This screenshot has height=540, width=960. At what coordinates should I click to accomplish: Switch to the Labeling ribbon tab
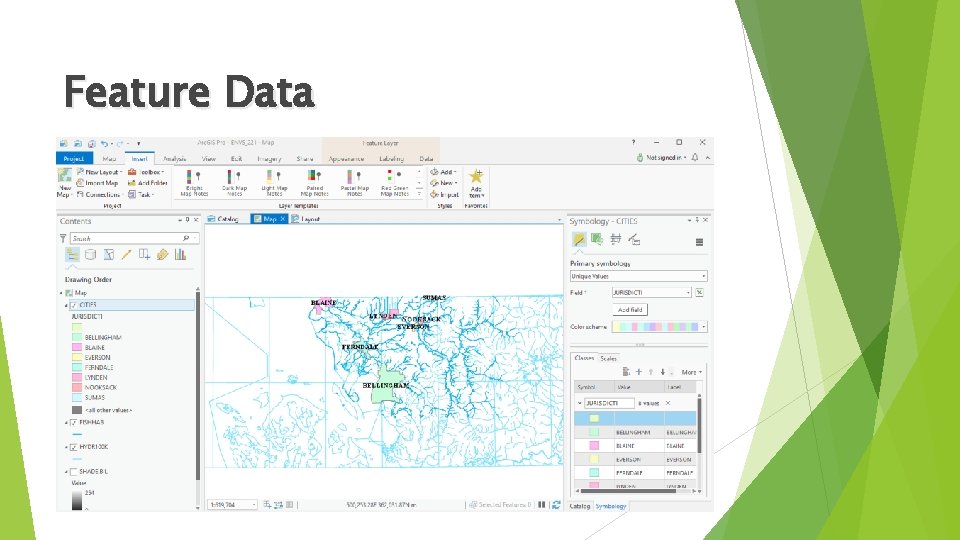(391, 159)
